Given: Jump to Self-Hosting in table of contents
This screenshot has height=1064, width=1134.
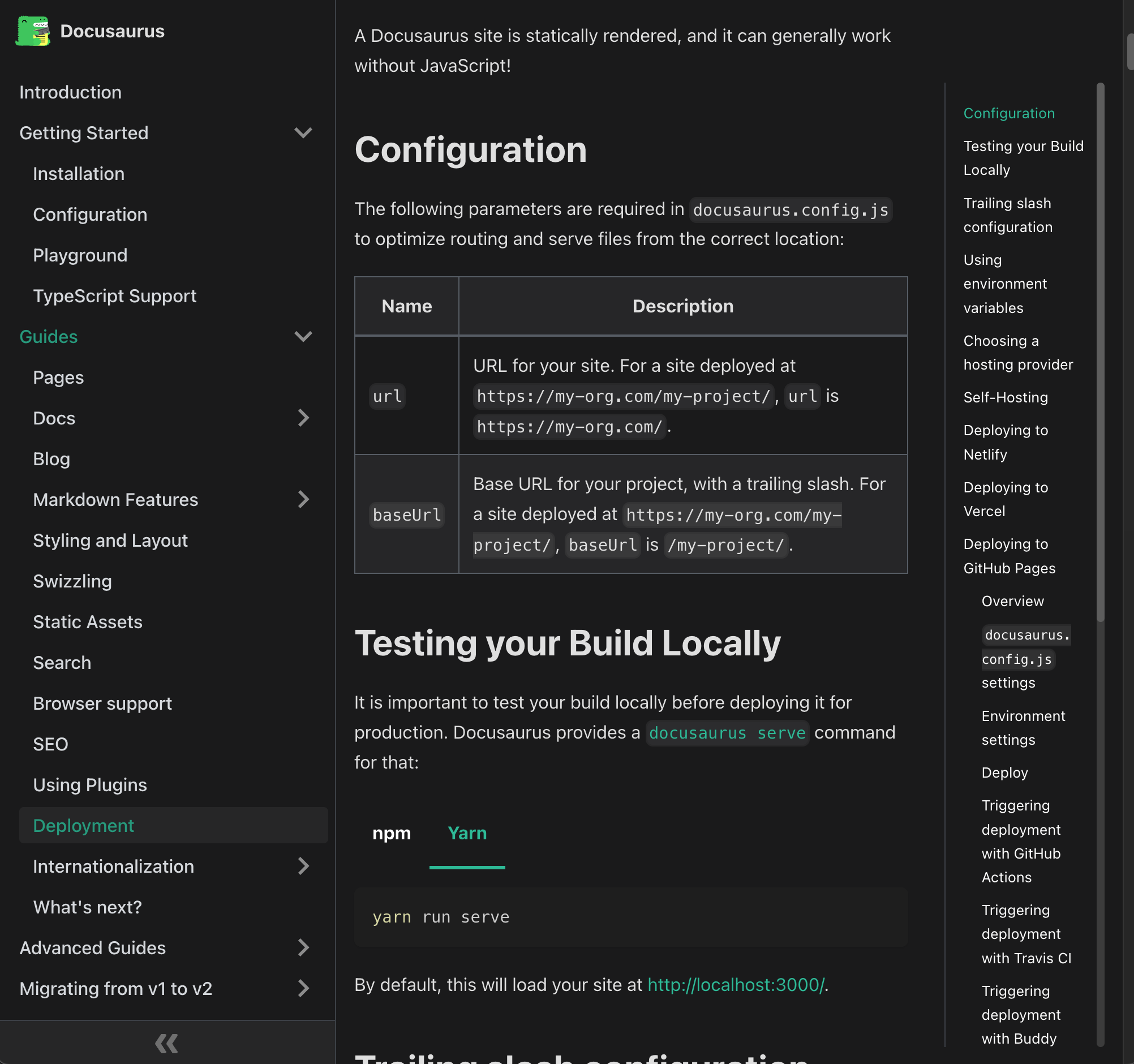Looking at the screenshot, I should pos(1005,398).
